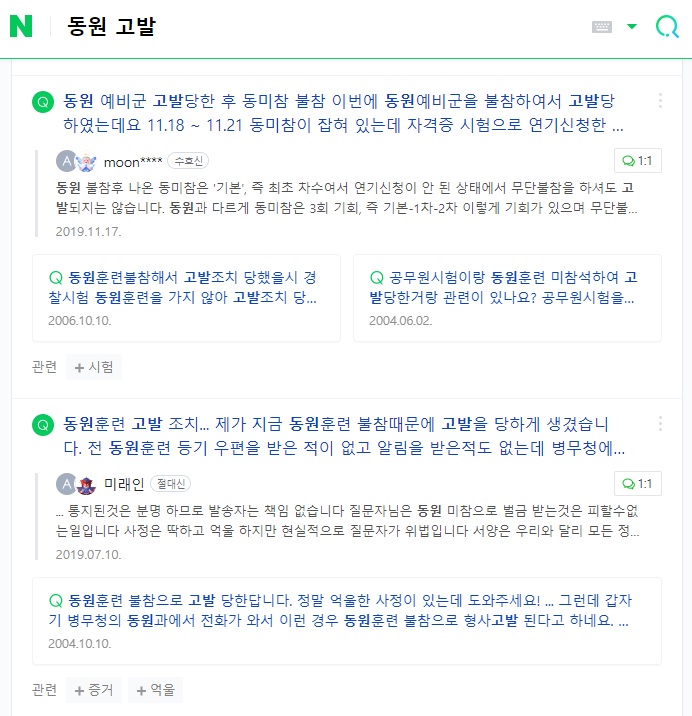This screenshot has height=716, width=692.
Task: Open the 2006.10.10 related question card
Action: coord(187,297)
